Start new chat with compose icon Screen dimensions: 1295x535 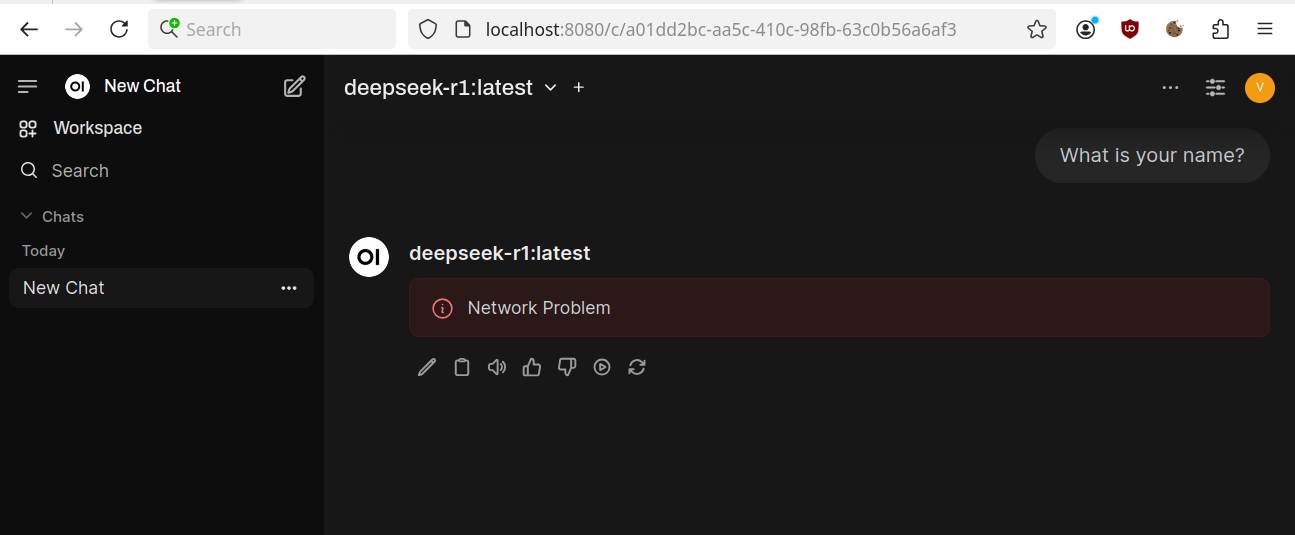pos(294,87)
